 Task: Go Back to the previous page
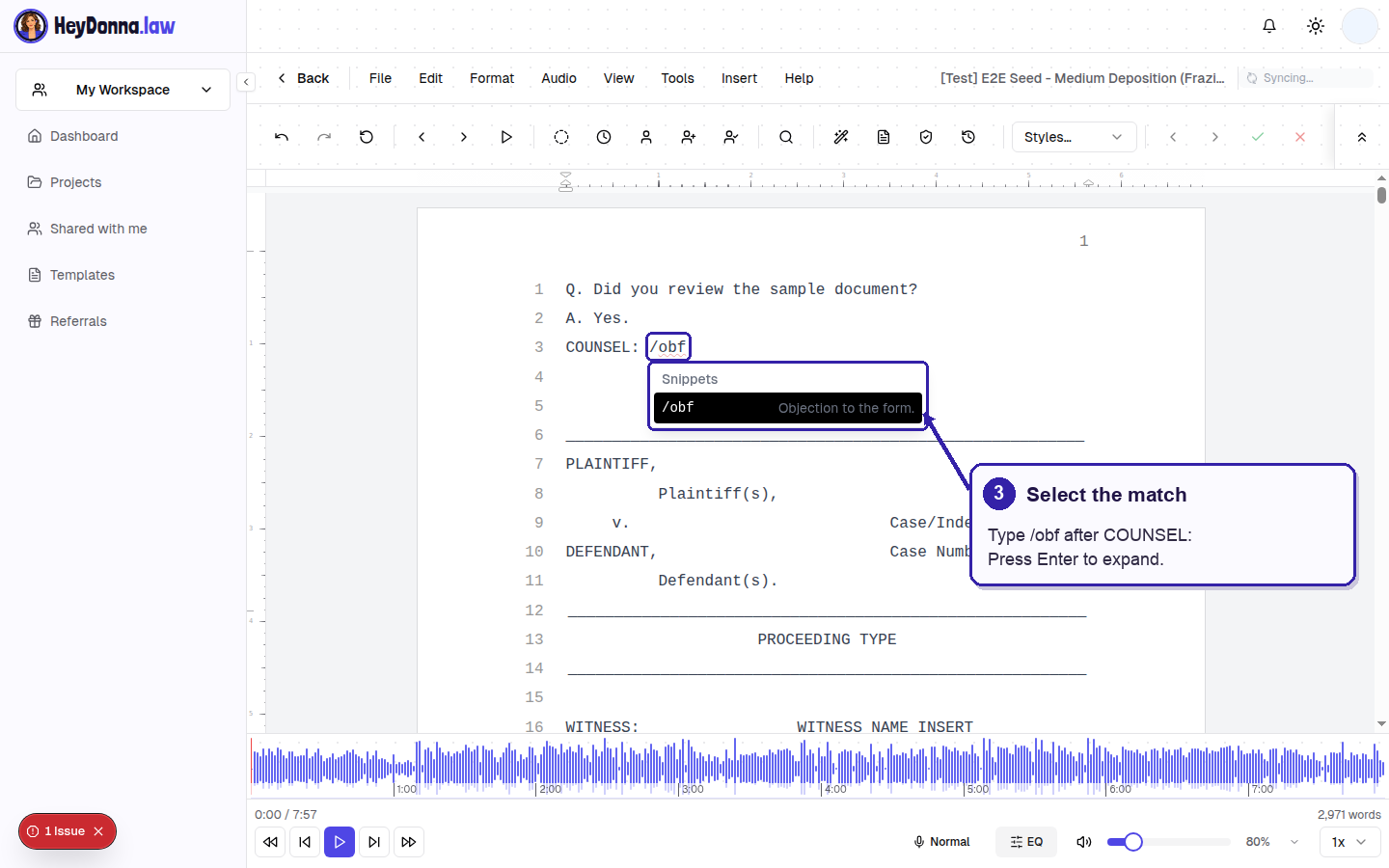point(303,78)
